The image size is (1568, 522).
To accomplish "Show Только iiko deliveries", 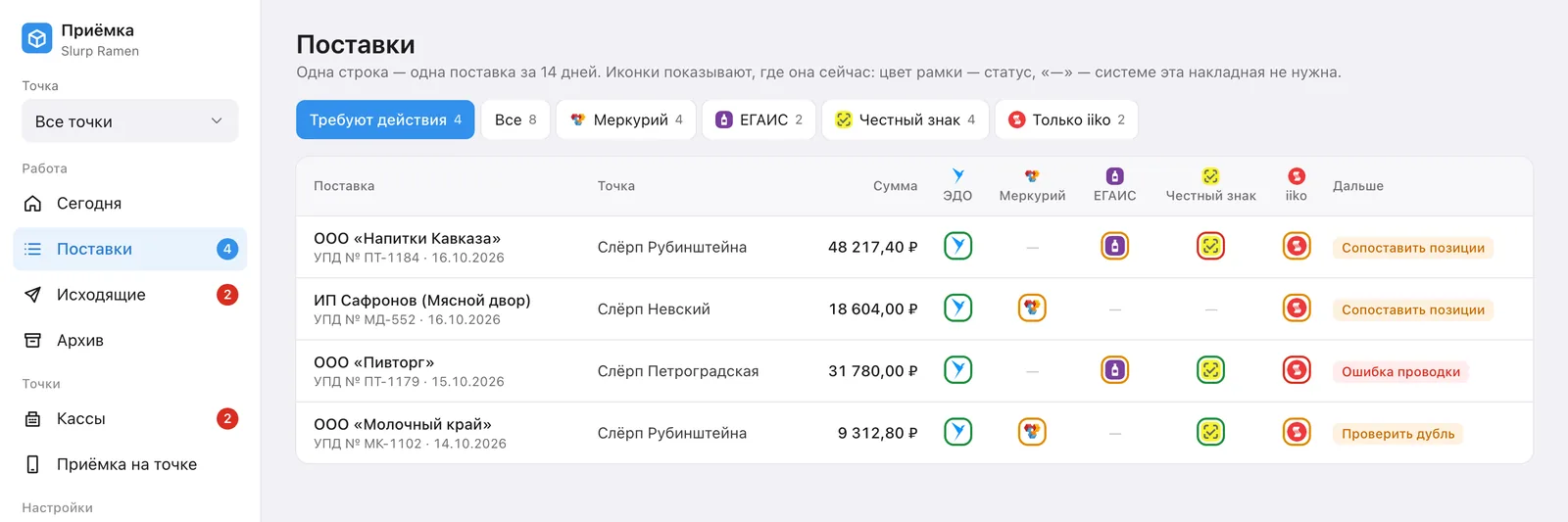I will tap(1066, 119).
